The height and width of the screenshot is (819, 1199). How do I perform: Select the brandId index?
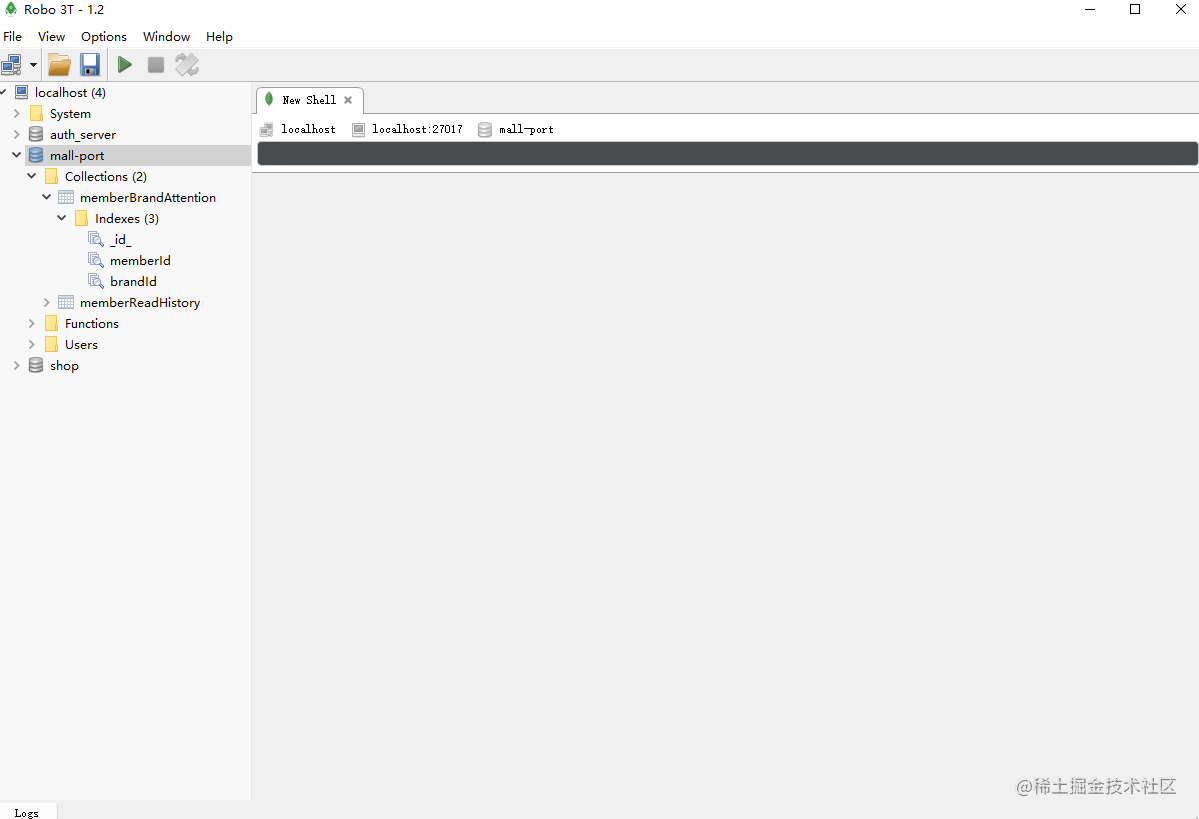[133, 281]
